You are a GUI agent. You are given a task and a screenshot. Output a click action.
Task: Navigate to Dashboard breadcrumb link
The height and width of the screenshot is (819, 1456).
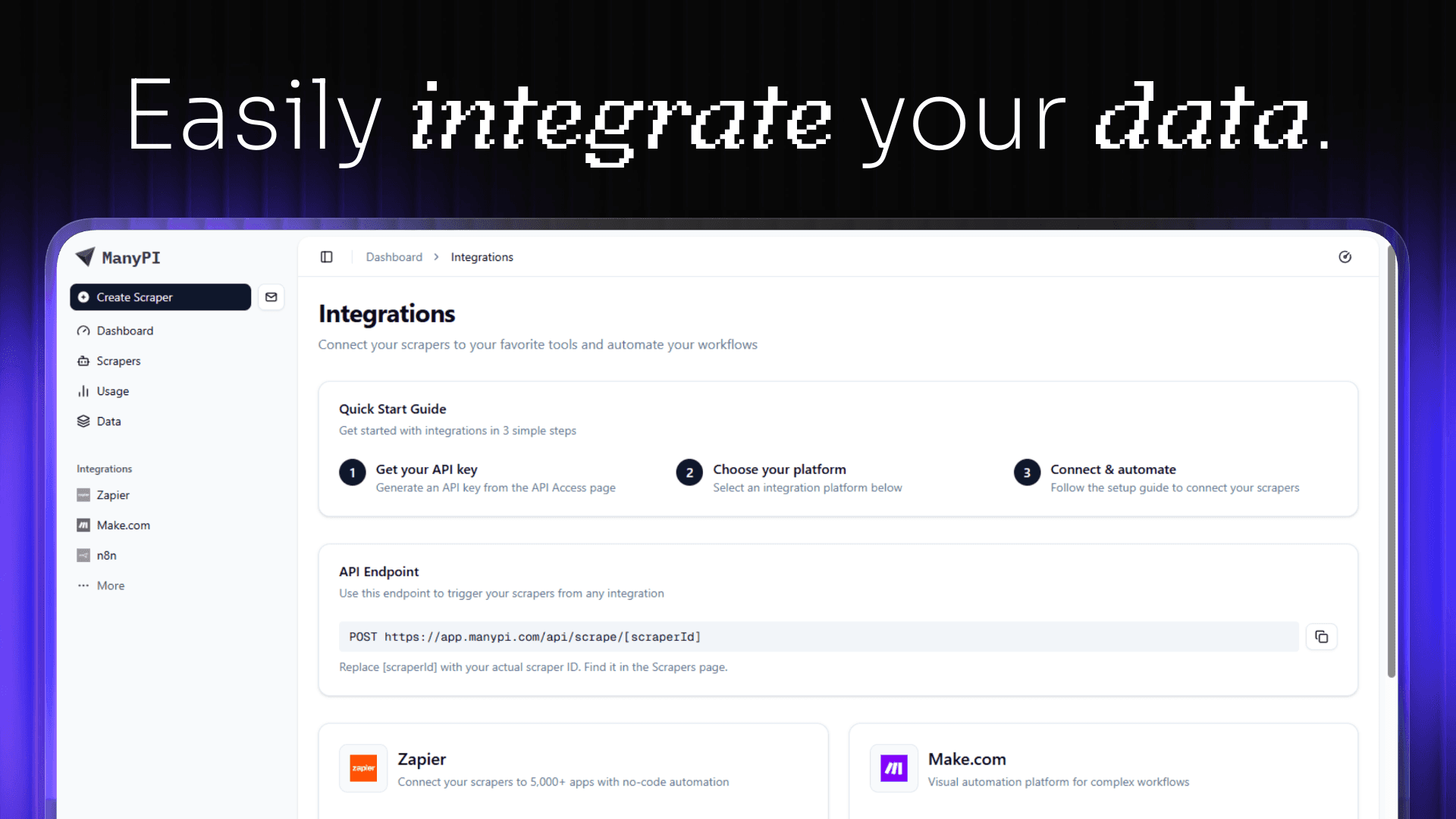(394, 257)
